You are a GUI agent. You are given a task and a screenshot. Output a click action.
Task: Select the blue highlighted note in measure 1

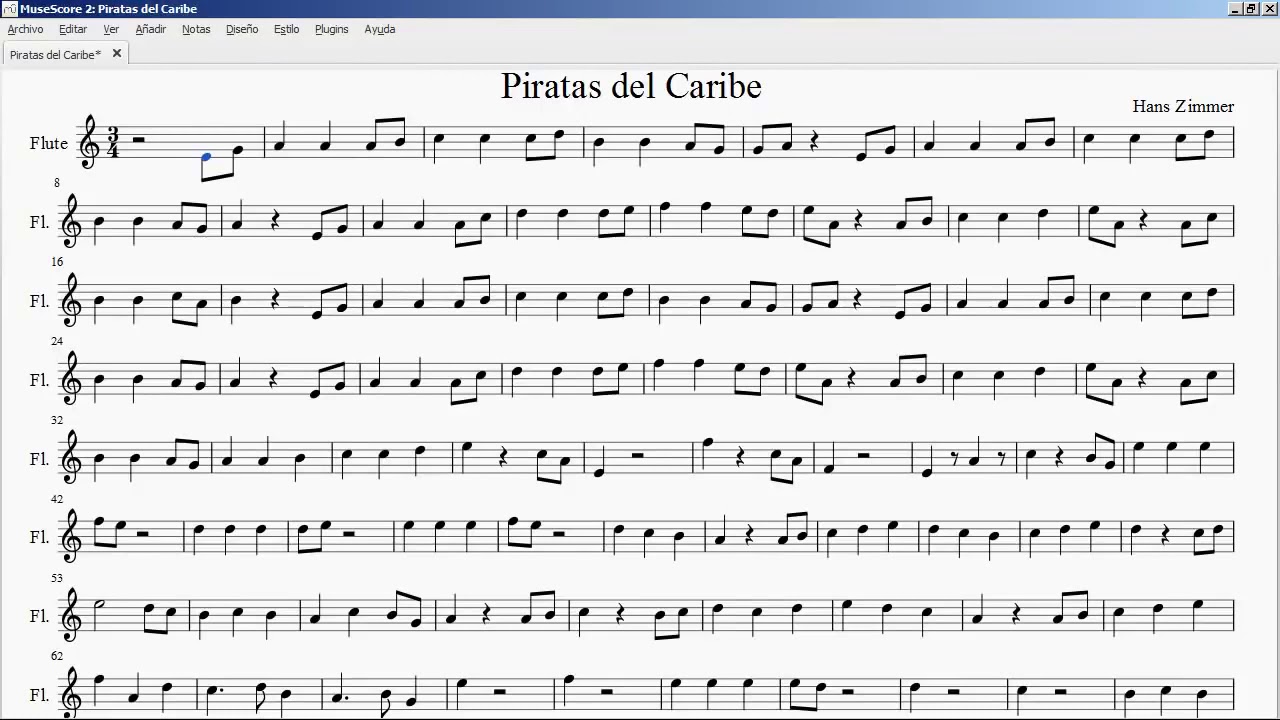pyautogui.click(x=206, y=157)
